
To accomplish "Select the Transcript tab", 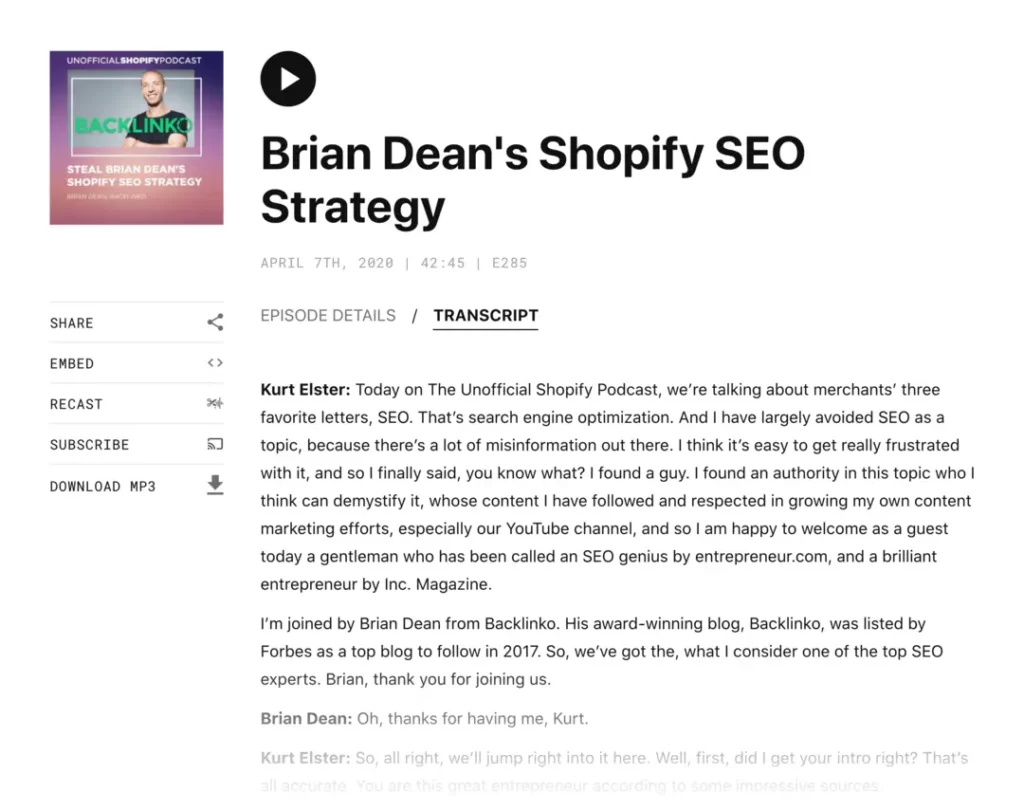I will click(486, 315).
